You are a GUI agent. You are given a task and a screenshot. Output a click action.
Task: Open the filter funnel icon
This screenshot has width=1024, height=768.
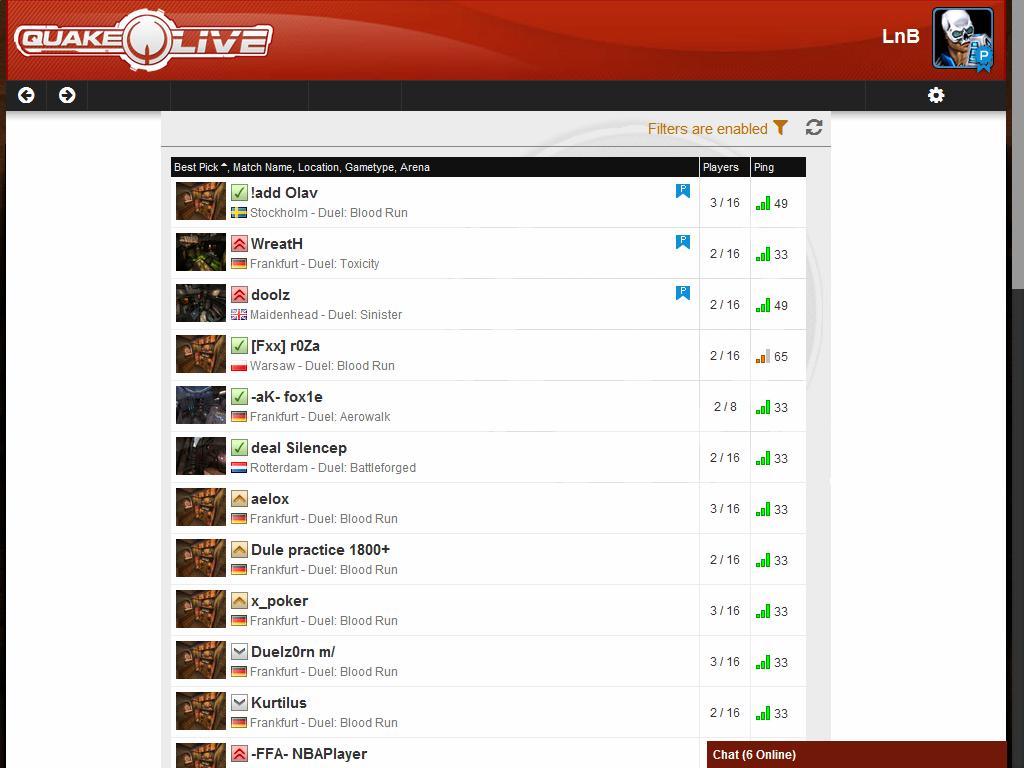pyautogui.click(x=780, y=127)
